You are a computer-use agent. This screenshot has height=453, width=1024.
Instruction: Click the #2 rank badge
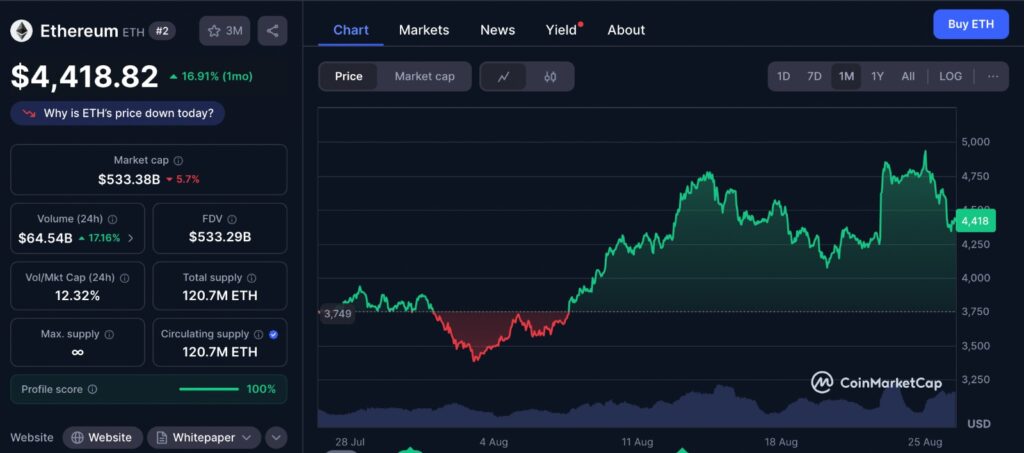(x=162, y=31)
